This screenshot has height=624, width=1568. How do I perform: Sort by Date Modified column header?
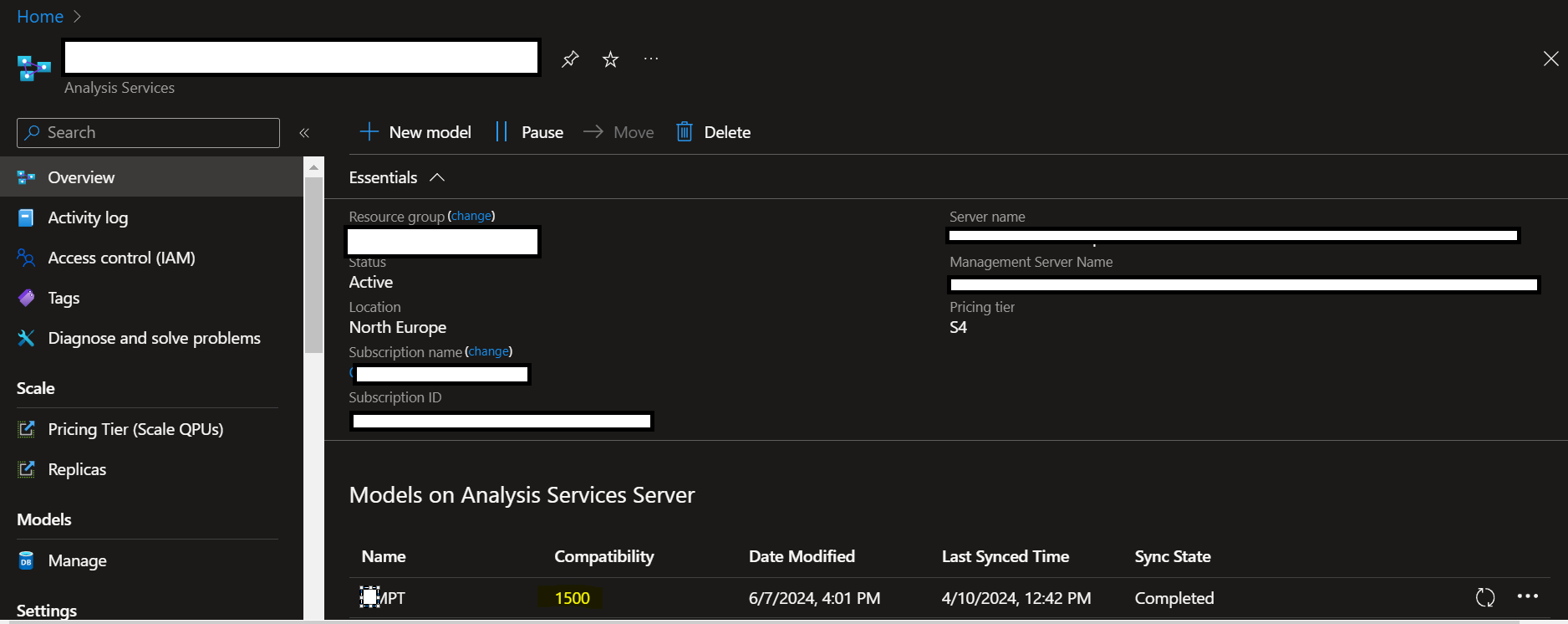coord(802,556)
